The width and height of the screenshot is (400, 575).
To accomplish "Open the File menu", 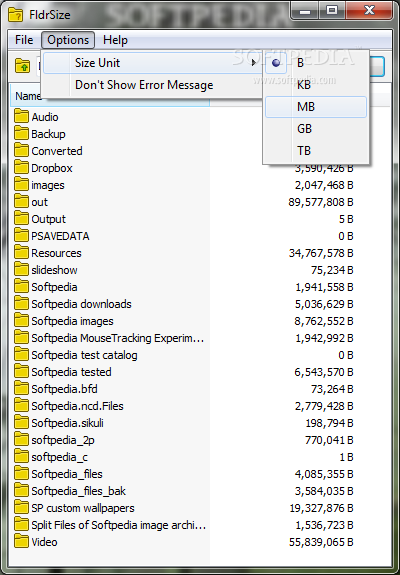I will coord(24,40).
